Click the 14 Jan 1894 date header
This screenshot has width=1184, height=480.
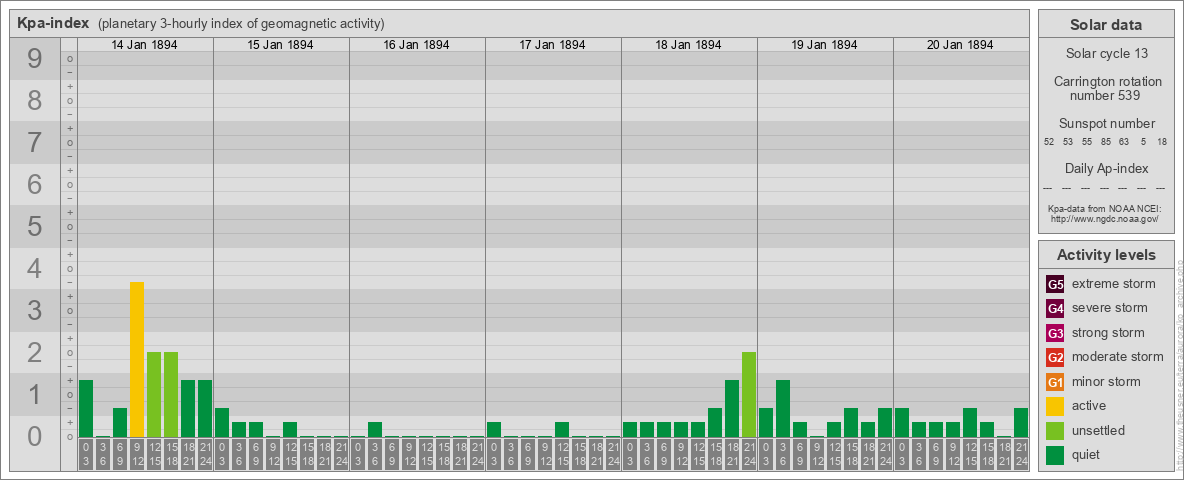144,45
